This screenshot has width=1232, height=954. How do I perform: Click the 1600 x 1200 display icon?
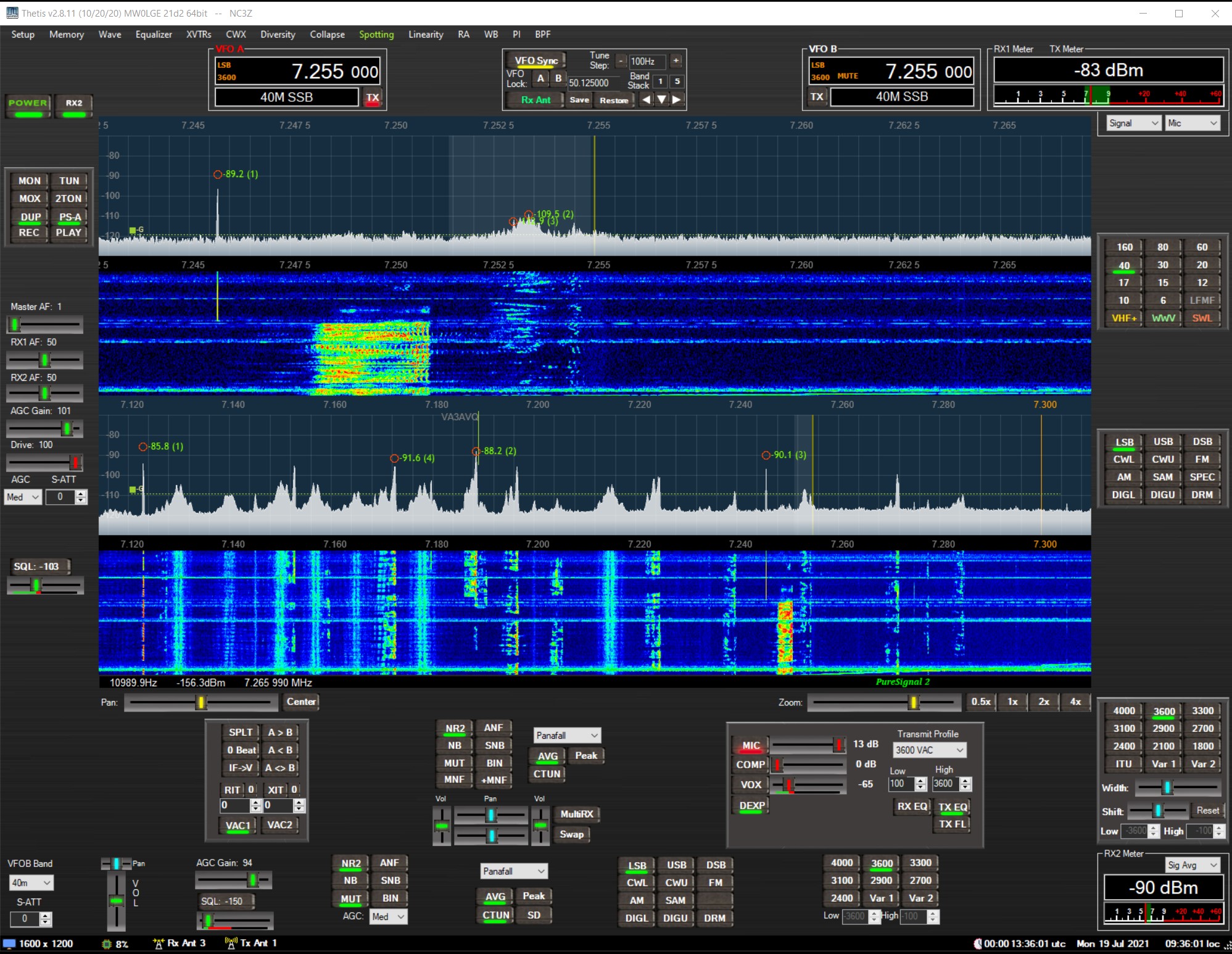point(9,944)
